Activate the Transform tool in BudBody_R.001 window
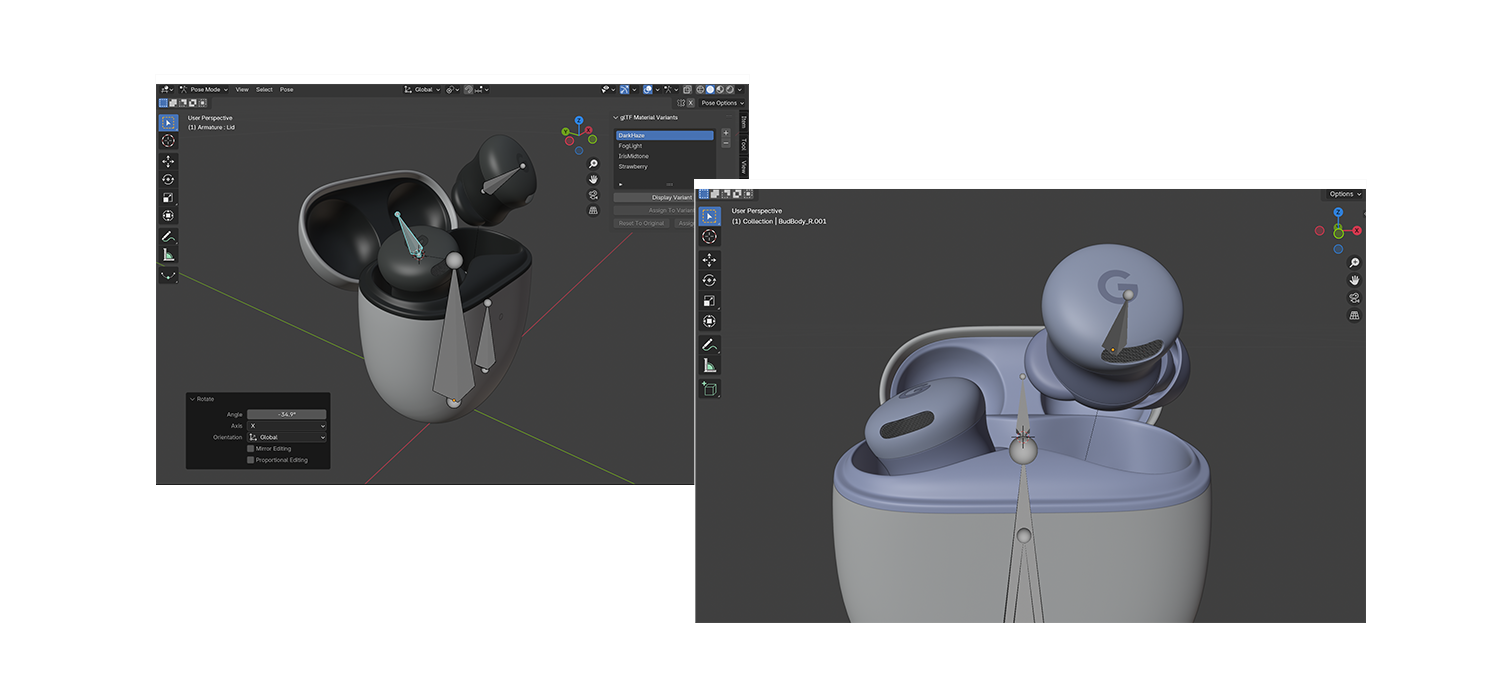Image resolution: width=1500 pixels, height=700 pixels. (710, 321)
